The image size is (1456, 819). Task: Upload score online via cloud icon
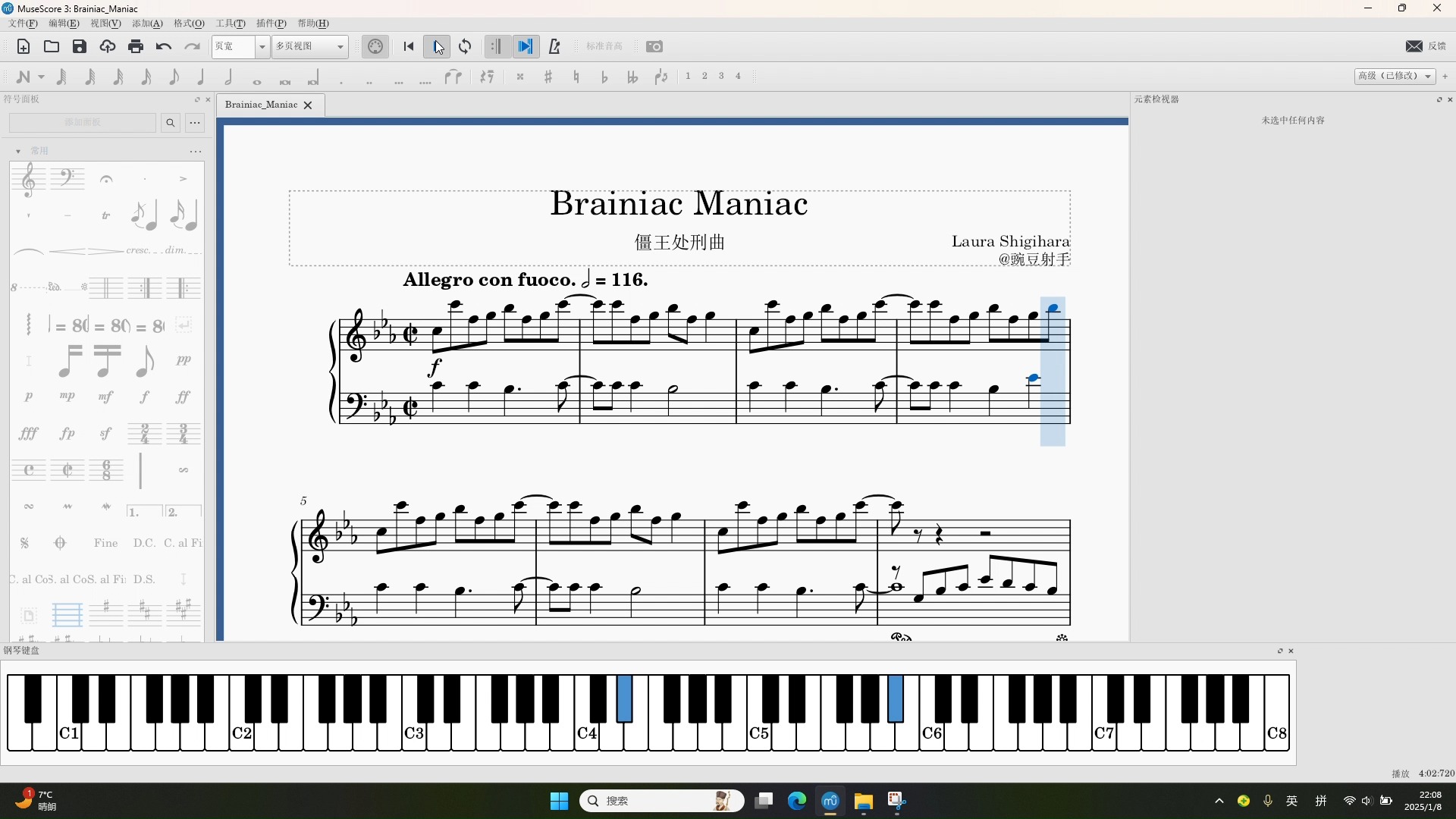click(x=108, y=47)
